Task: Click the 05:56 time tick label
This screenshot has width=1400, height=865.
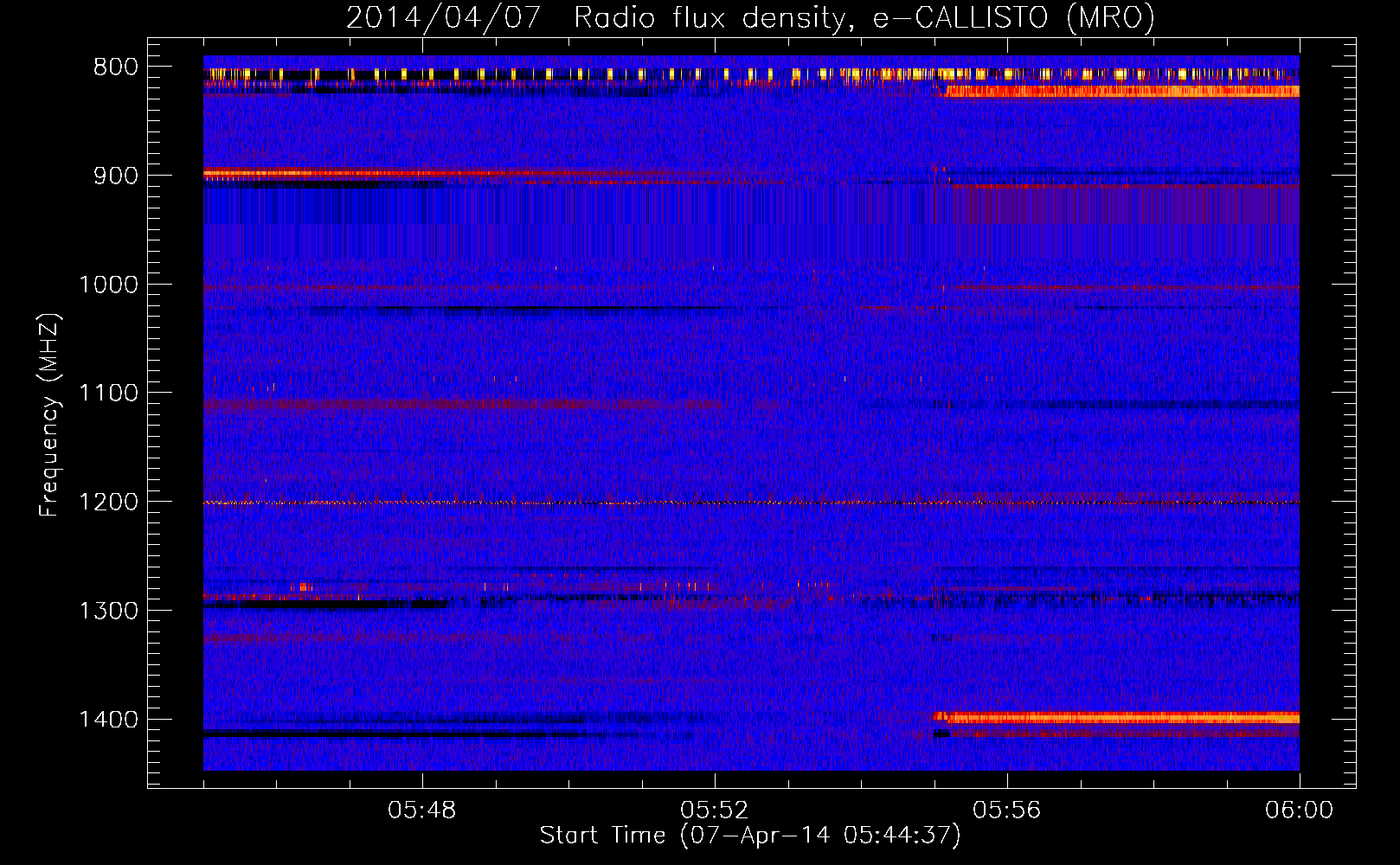Action: 1007,811
